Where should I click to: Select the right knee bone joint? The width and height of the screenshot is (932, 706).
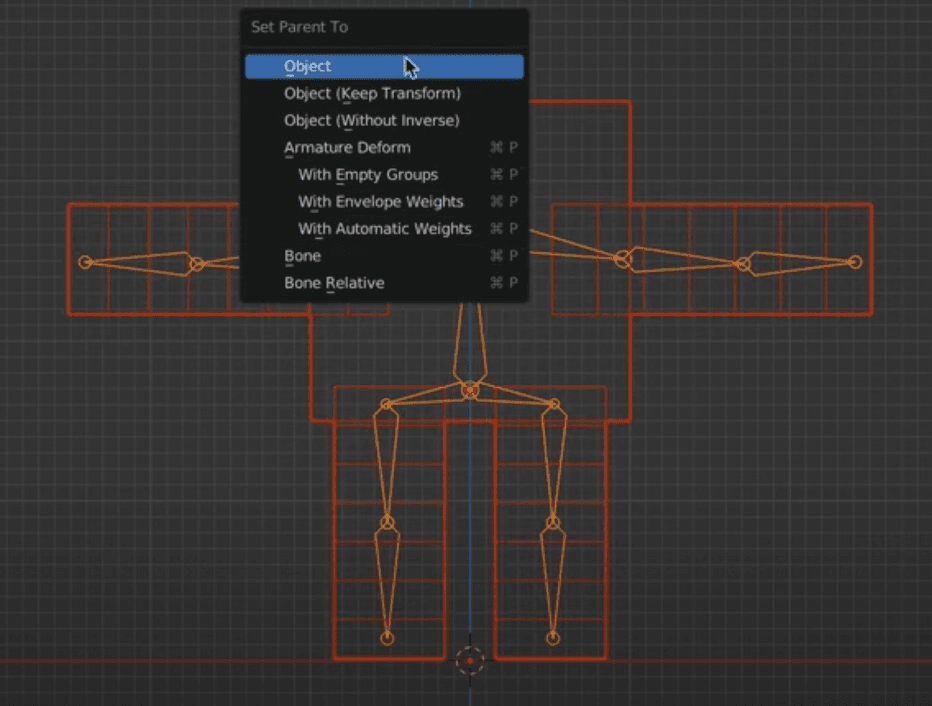(x=553, y=522)
